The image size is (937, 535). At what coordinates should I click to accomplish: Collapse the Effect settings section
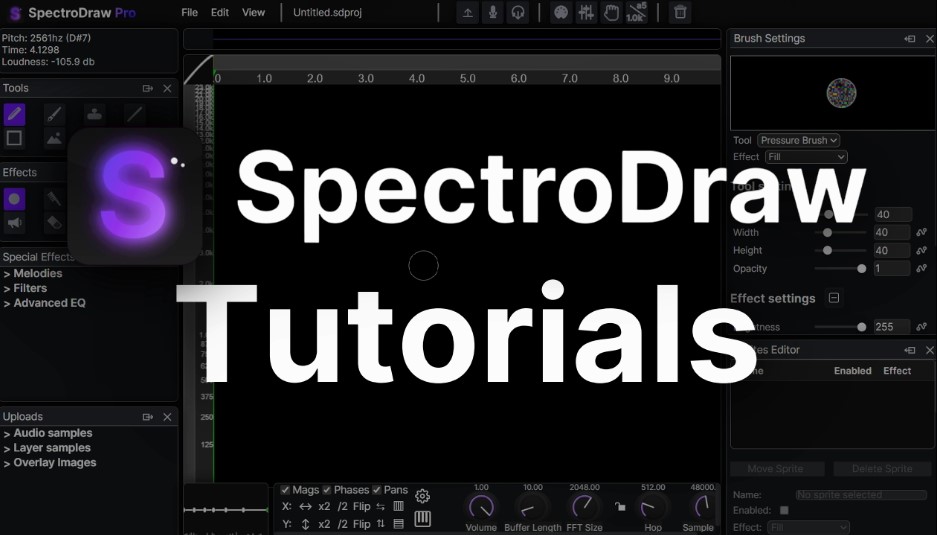coord(834,298)
